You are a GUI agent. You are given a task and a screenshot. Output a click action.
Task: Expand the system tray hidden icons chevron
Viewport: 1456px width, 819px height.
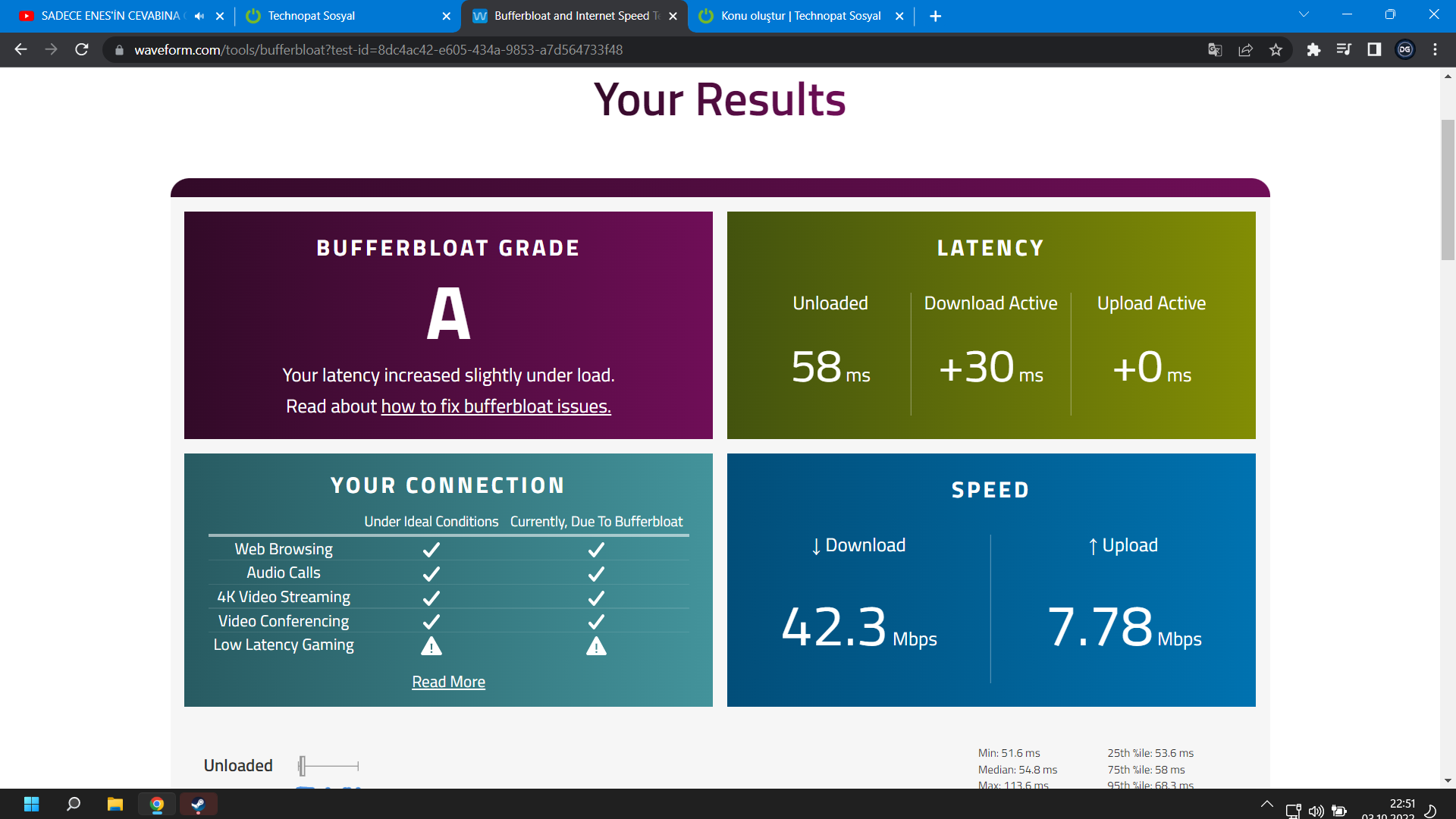pyautogui.click(x=1266, y=805)
